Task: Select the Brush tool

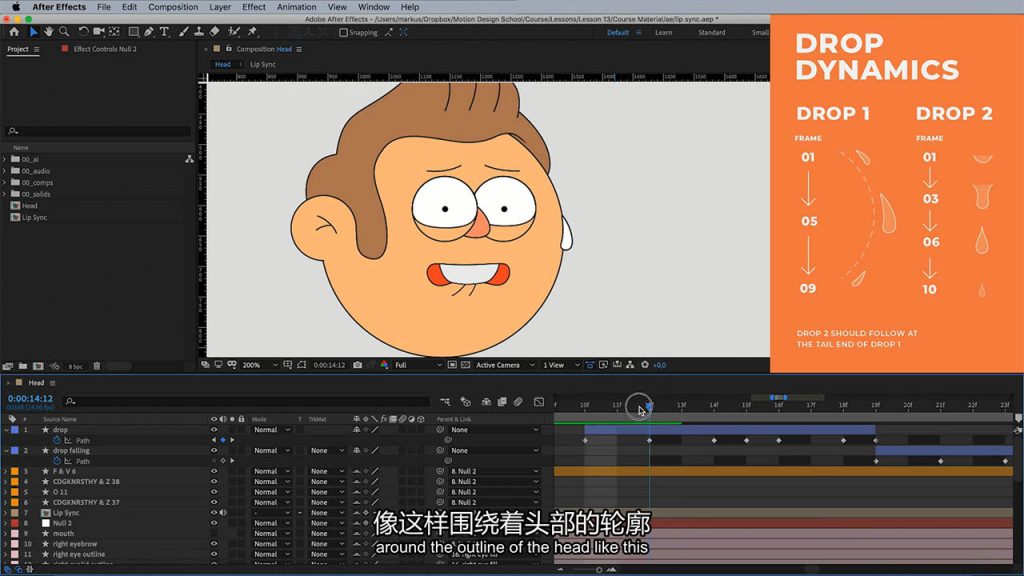Action: point(184,31)
